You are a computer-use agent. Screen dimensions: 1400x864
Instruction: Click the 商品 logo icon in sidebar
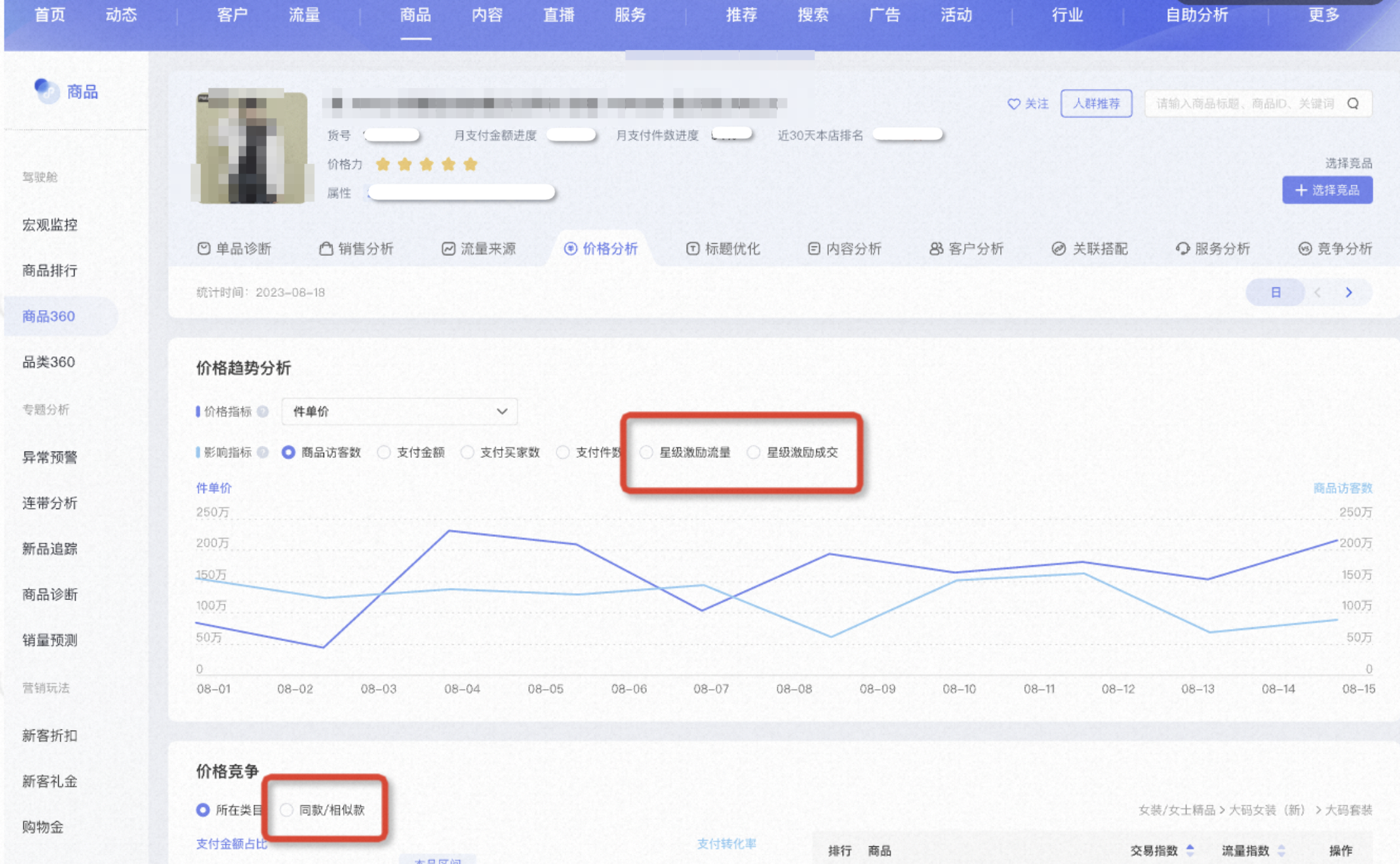[45, 91]
